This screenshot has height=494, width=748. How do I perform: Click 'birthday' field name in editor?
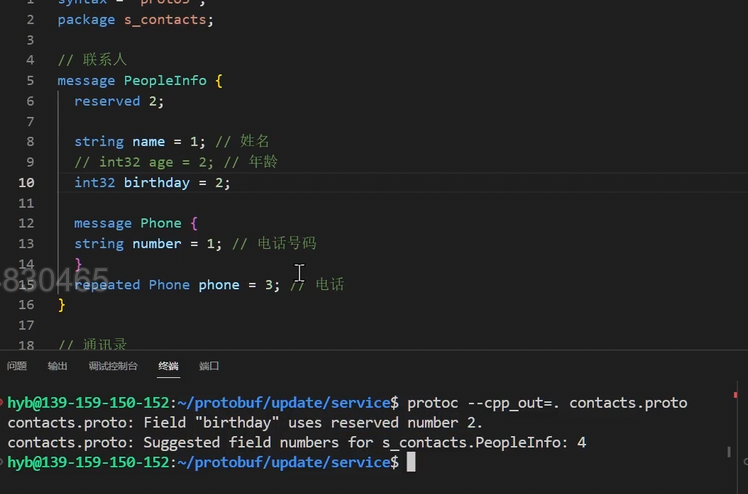(156, 183)
